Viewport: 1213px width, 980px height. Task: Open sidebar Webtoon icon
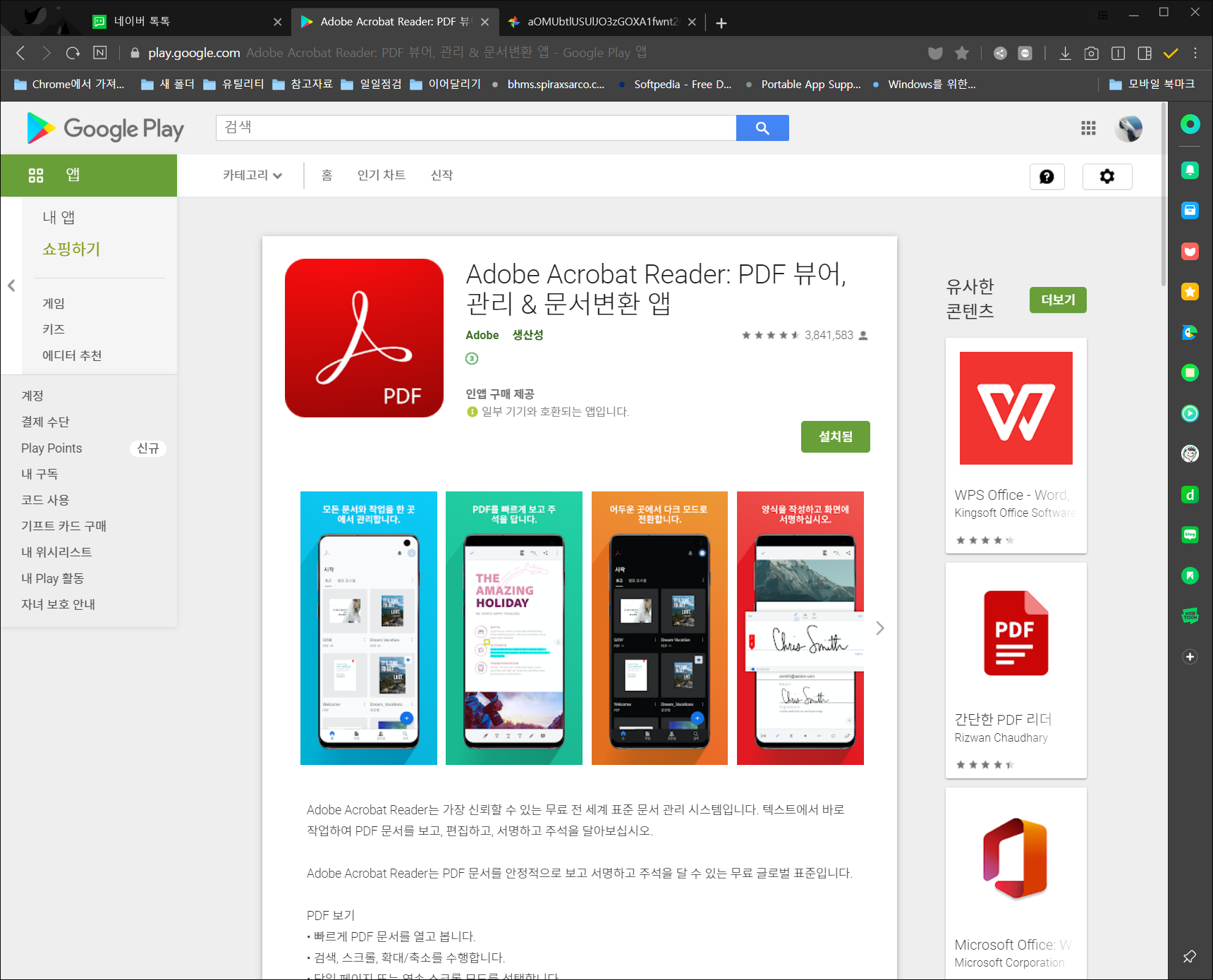coord(1190,615)
